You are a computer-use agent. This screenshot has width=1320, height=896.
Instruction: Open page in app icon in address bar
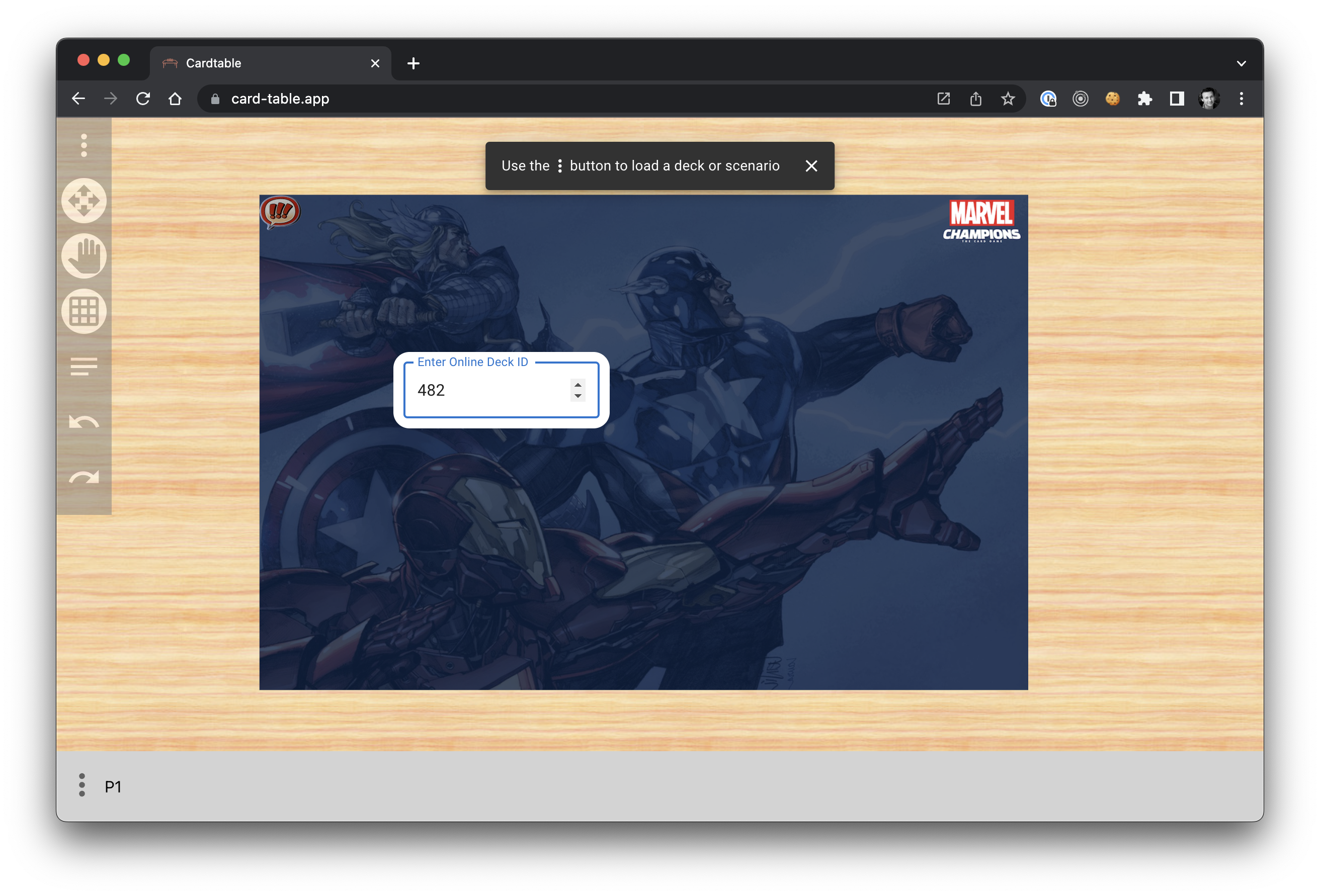coord(943,99)
